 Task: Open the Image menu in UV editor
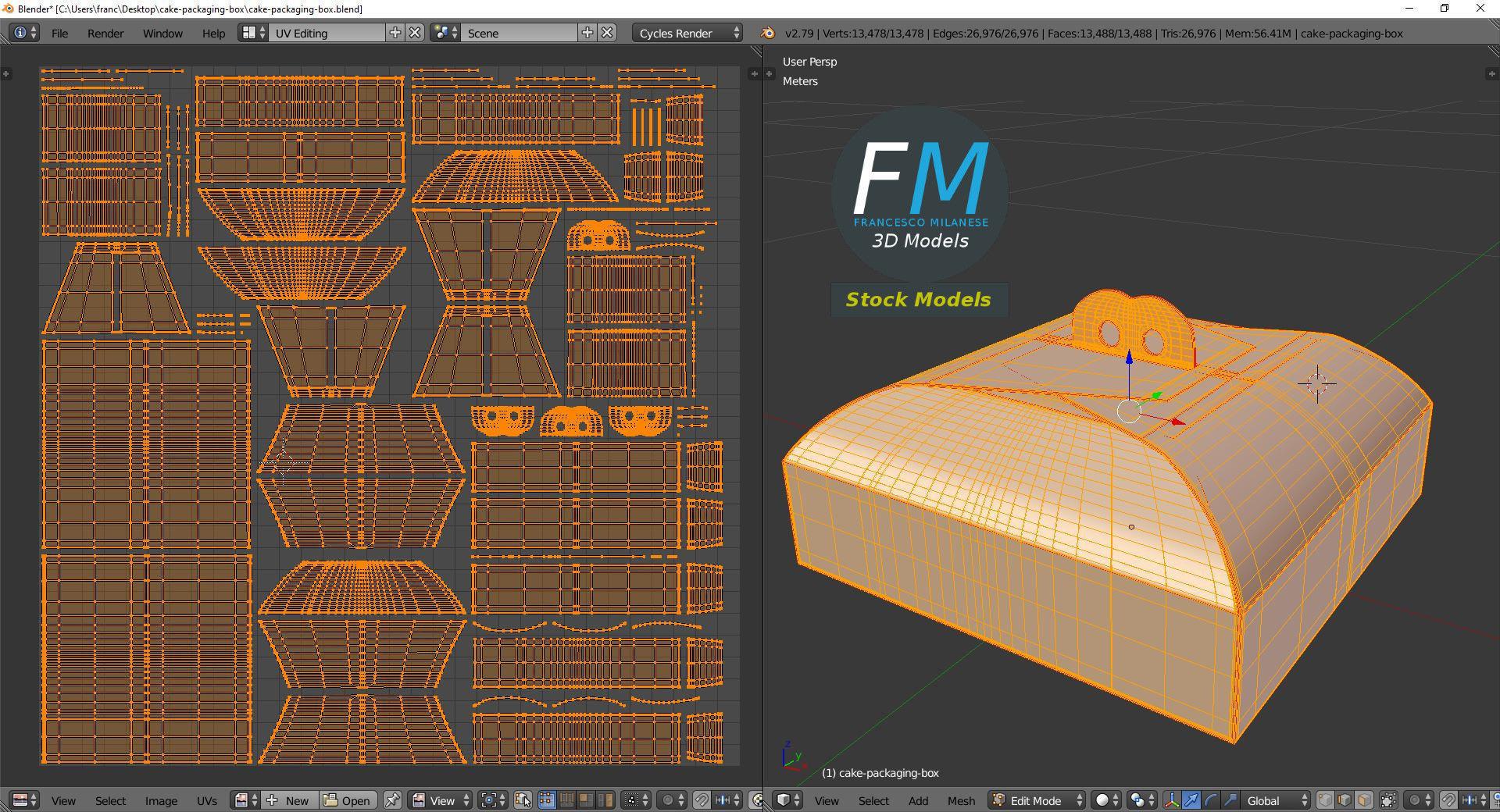point(161,800)
